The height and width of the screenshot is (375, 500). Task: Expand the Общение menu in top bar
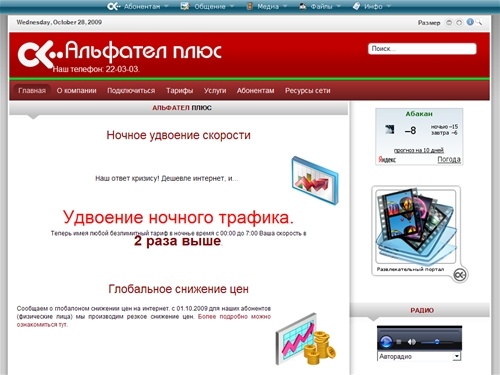point(207,6)
